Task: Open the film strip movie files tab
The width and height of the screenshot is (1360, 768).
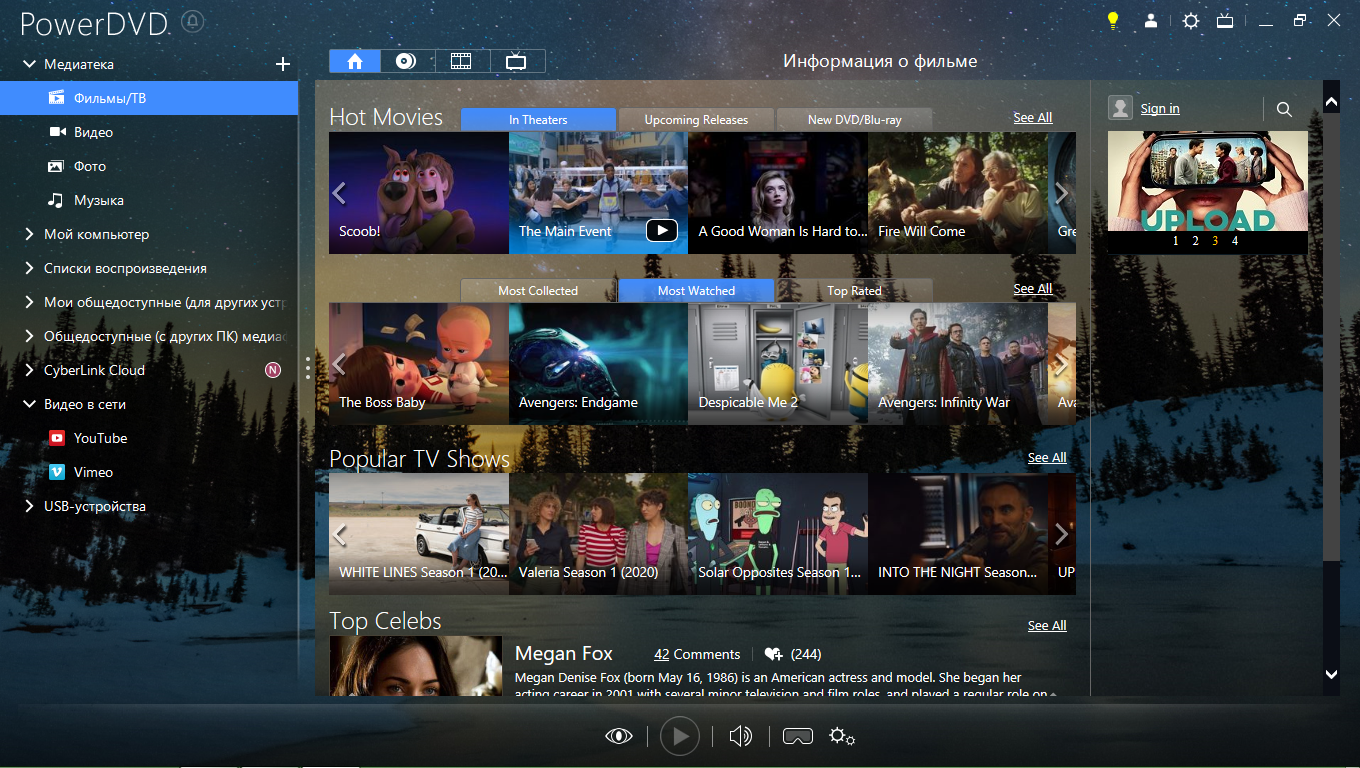Action: tap(461, 61)
